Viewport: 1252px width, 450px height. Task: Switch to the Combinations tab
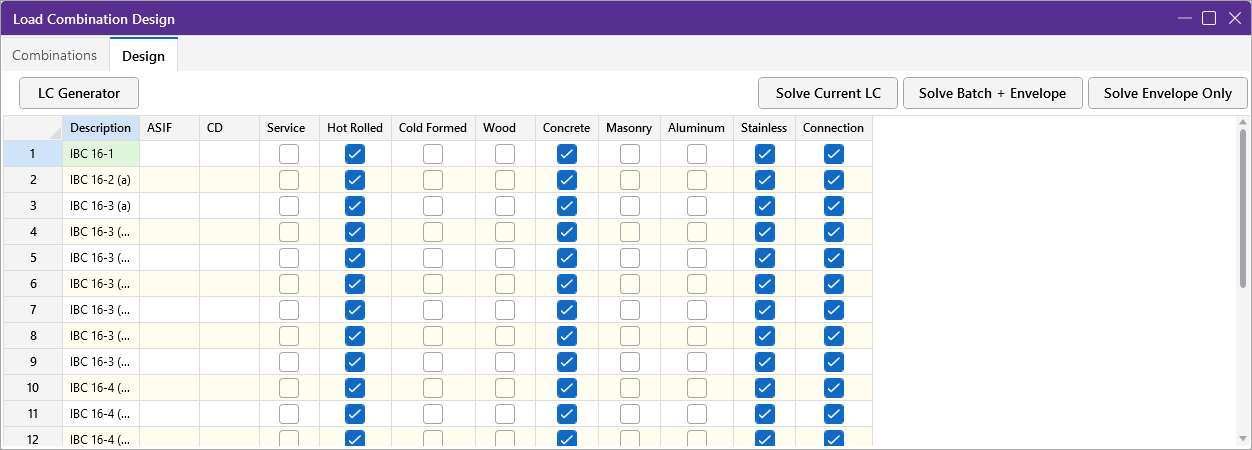coord(55,55)
